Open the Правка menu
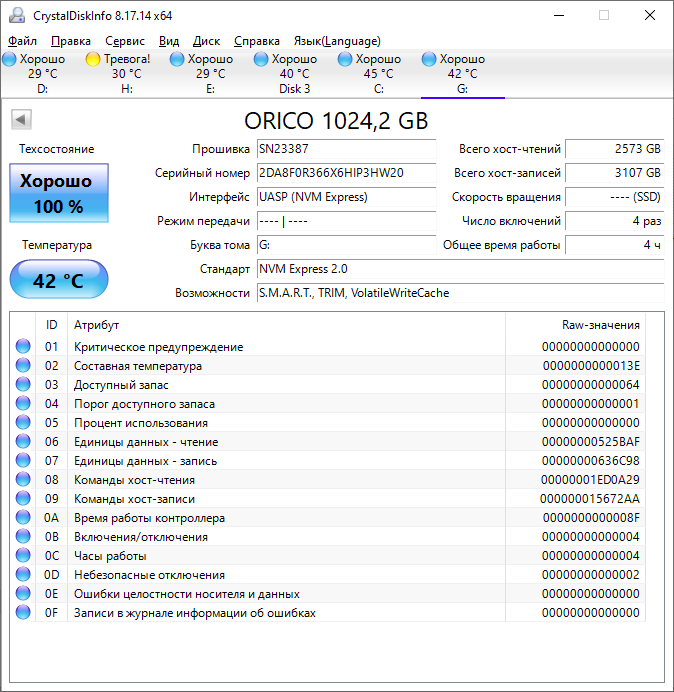Viewport: 674px width, 692px height. point(71,41)
